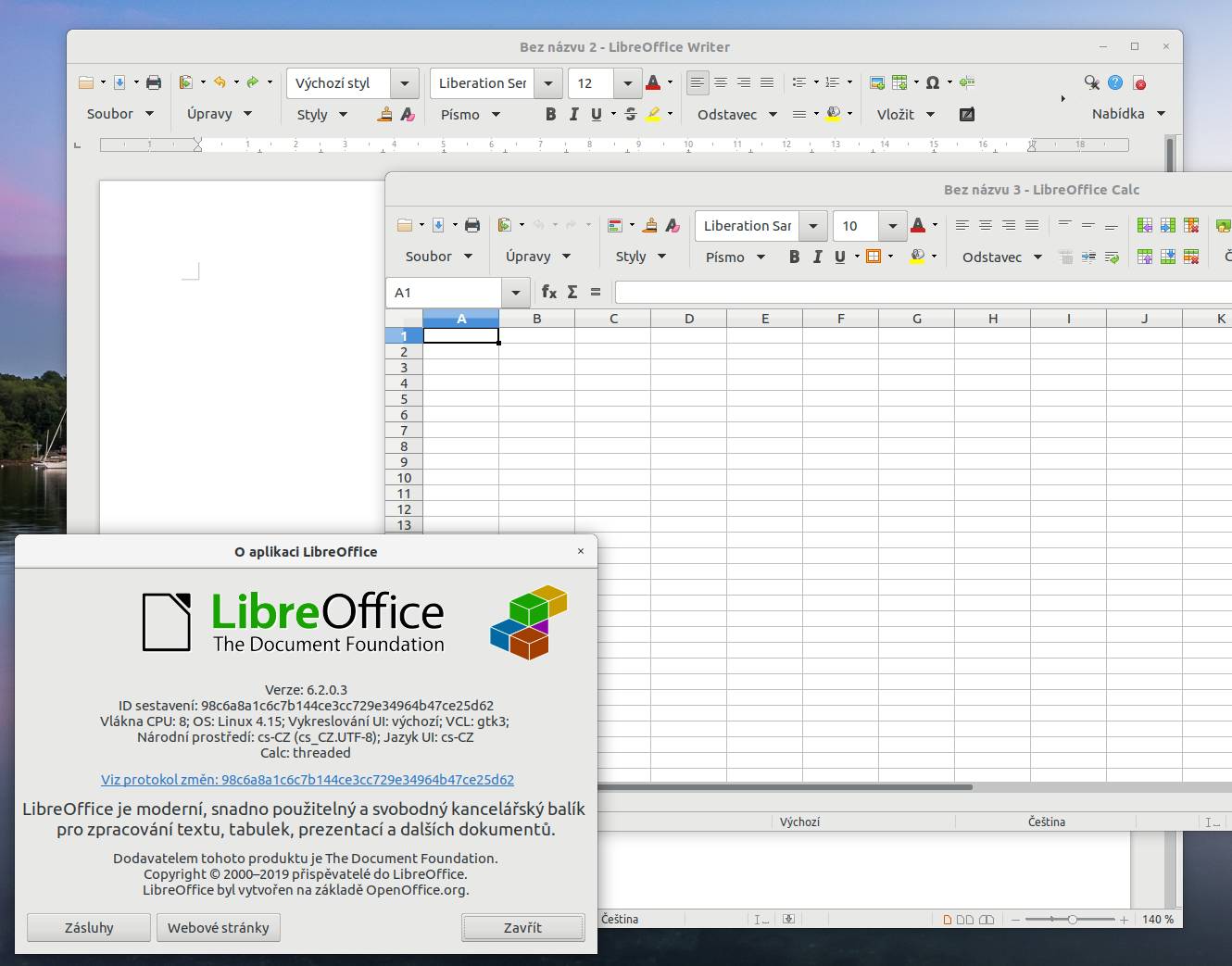1232x966 pixels.
Task: Close the O aplikaci LibreOffice dialog
Action: [581, 551]
